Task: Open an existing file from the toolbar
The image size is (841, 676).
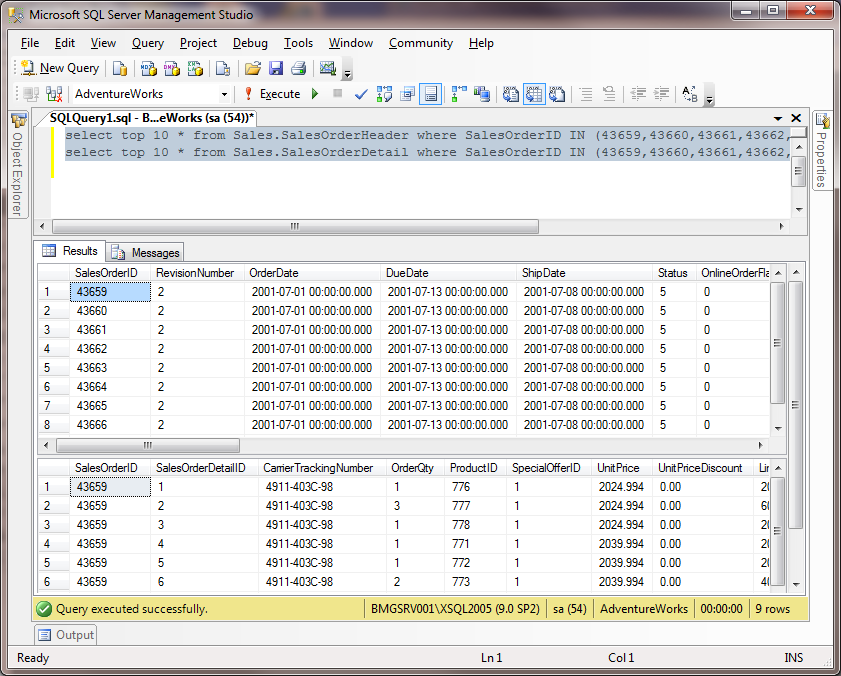Action: (x=252, y=67)
